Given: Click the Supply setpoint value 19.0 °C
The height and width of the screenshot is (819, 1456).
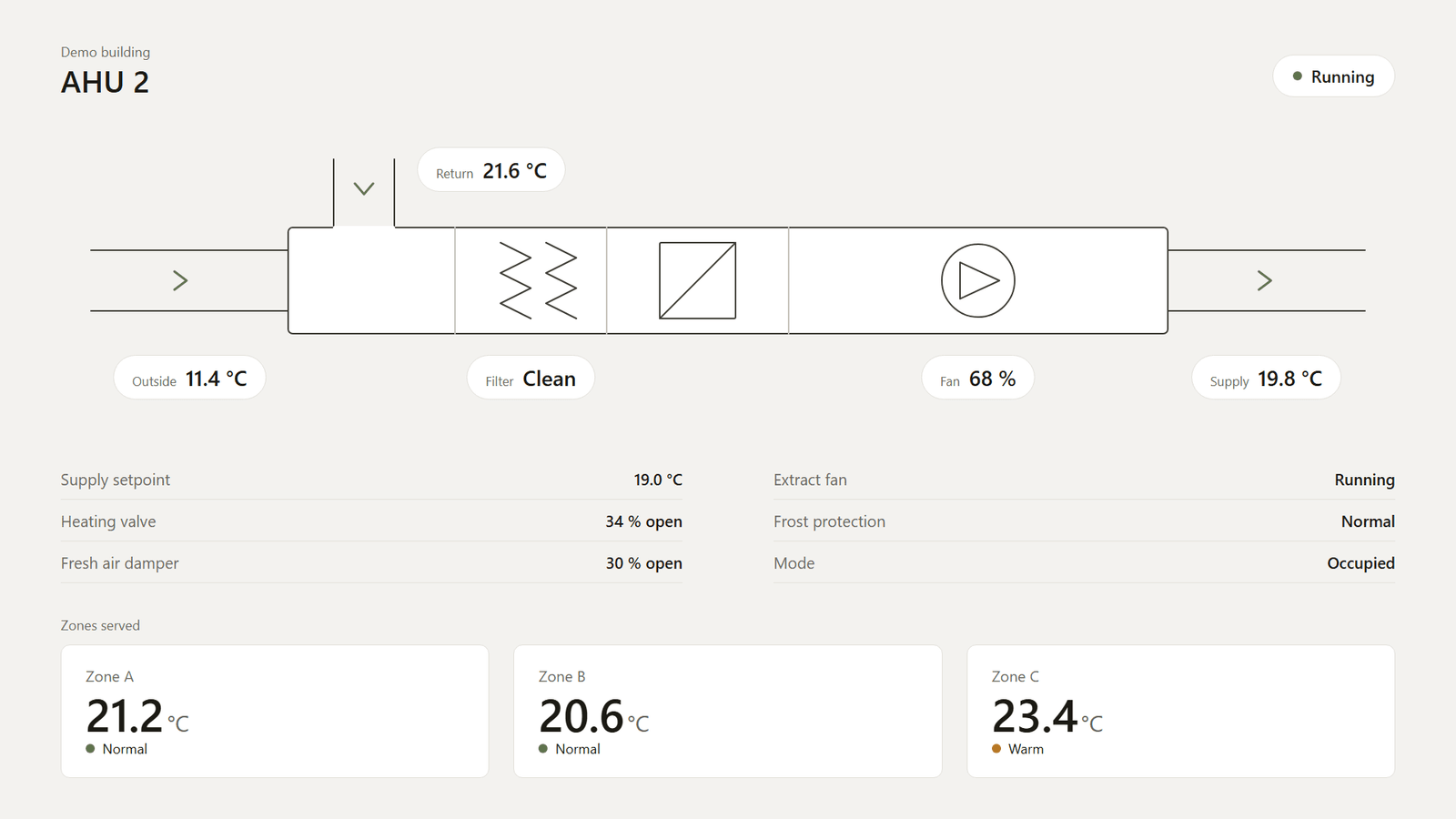Looking at the screenshot, I should tap(658, 480).
